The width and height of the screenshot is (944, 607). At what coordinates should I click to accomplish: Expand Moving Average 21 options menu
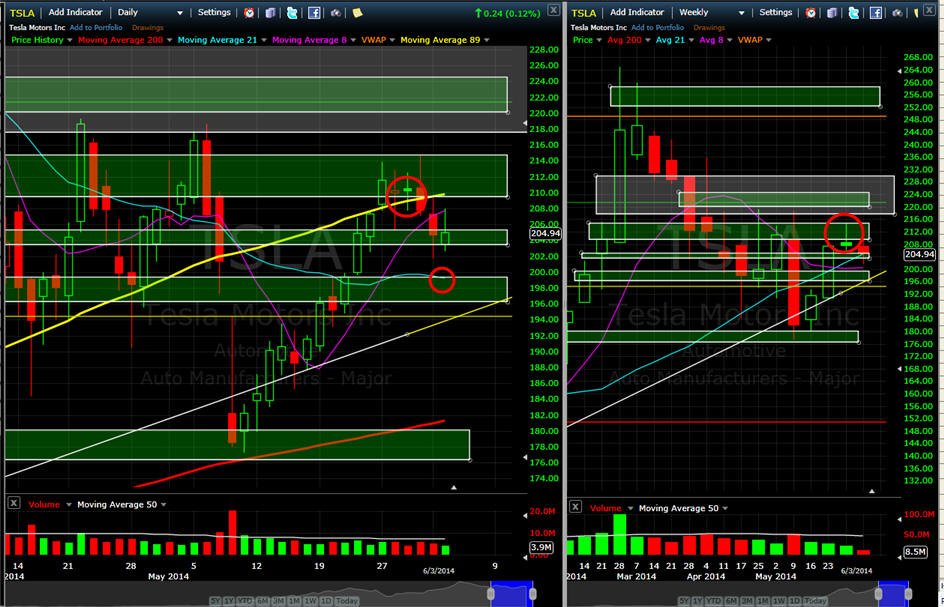point(264,40)
